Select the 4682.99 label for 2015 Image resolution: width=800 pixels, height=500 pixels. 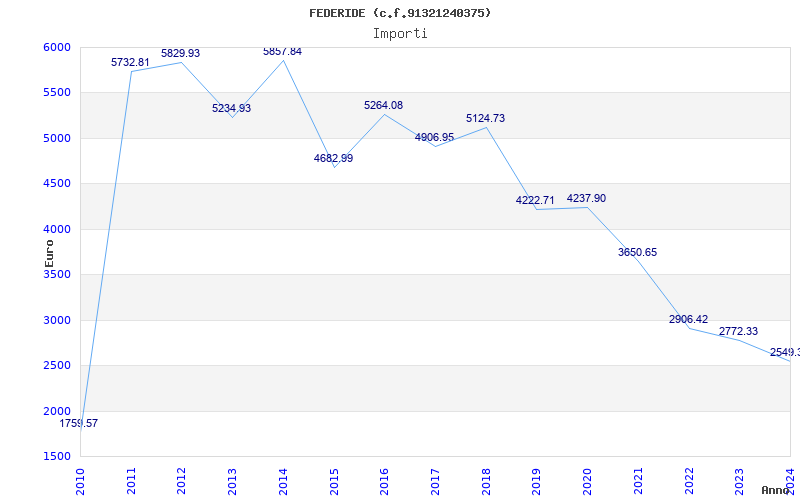click(333, 158)
